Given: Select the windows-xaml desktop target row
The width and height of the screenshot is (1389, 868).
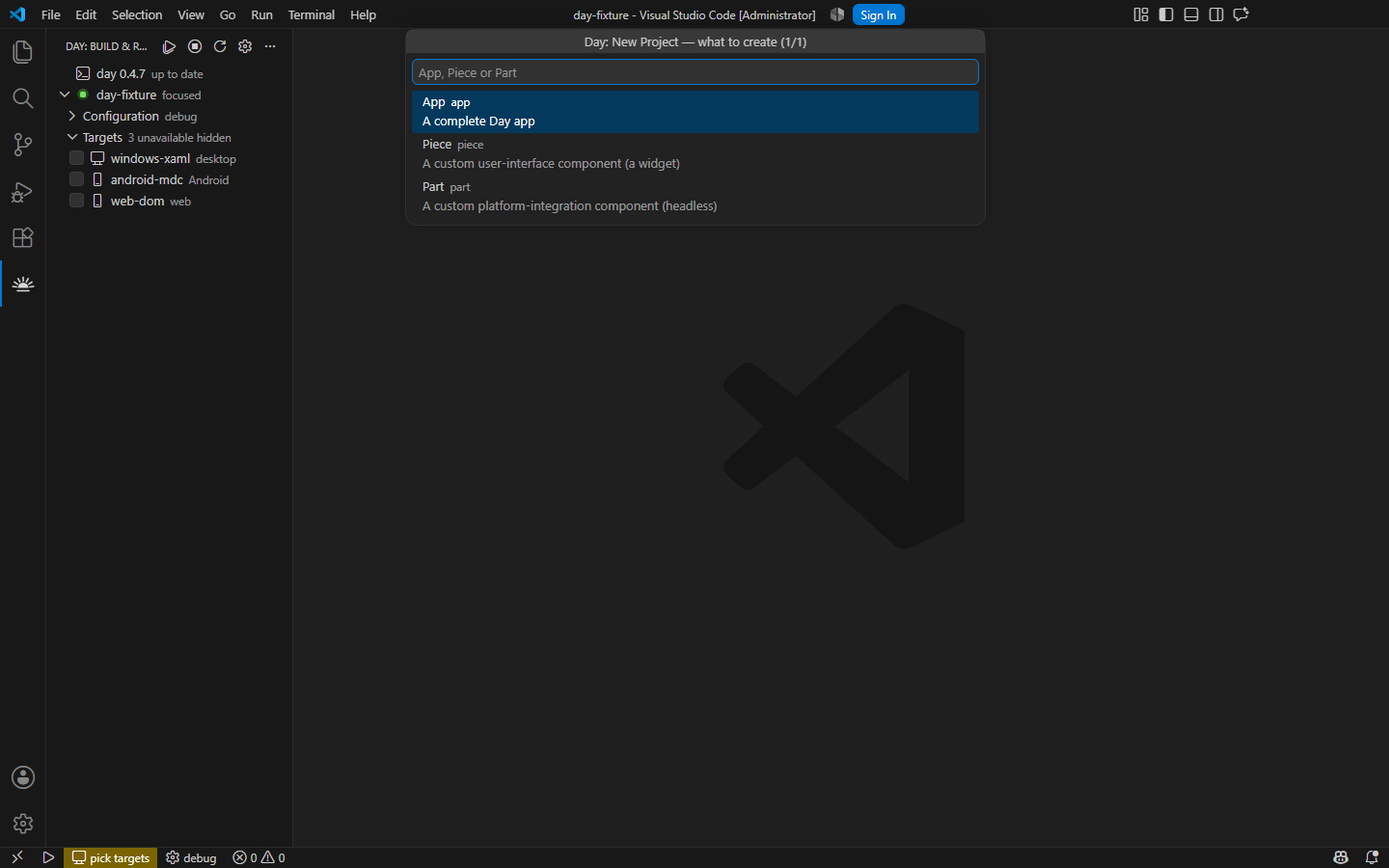Looking at the screenshot, I should tap(170, 158).
